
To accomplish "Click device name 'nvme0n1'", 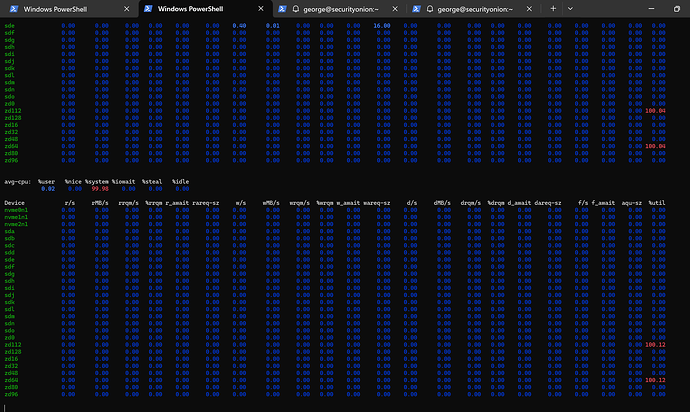I will coord(16,210).
